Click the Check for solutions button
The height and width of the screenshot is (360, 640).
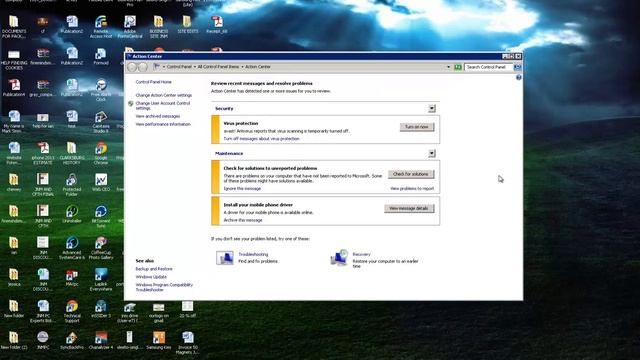click(x=411, y=174)
